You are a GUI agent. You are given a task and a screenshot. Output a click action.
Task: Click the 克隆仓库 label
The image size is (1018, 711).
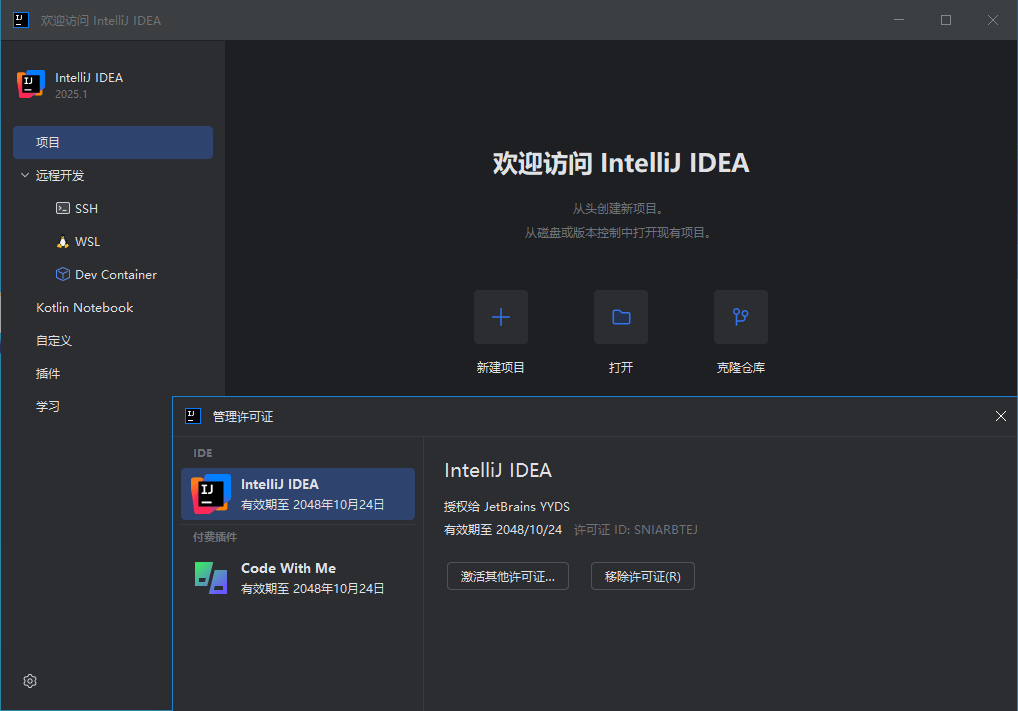(x=741, y=368)
